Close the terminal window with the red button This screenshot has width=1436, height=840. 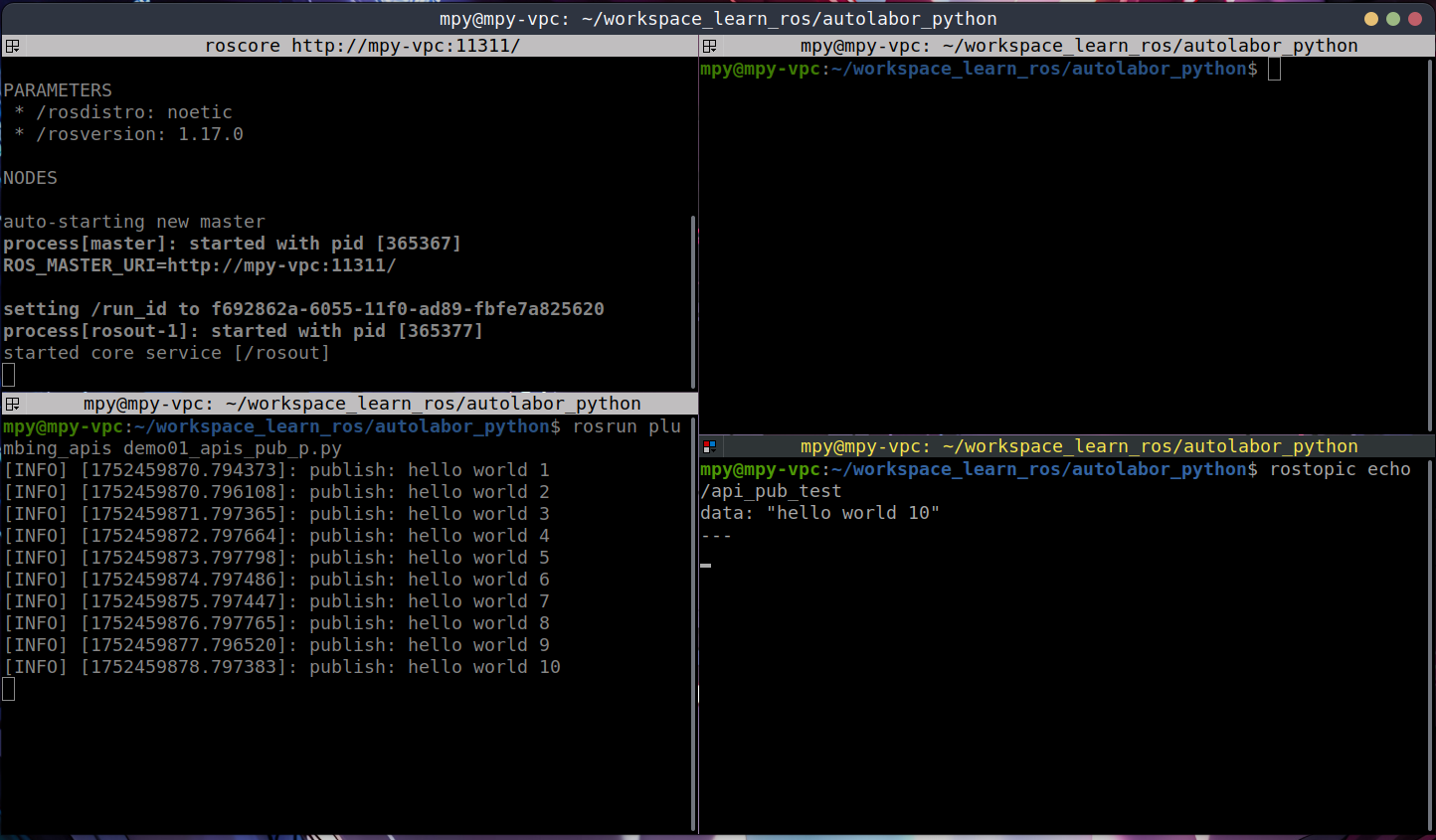point(1414,19)
